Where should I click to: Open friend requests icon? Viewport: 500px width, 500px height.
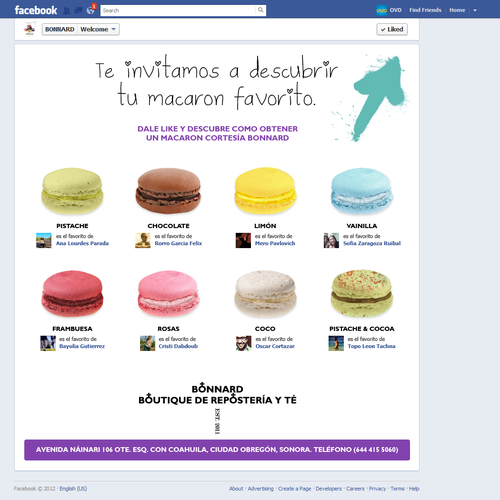tap(67, 11)
